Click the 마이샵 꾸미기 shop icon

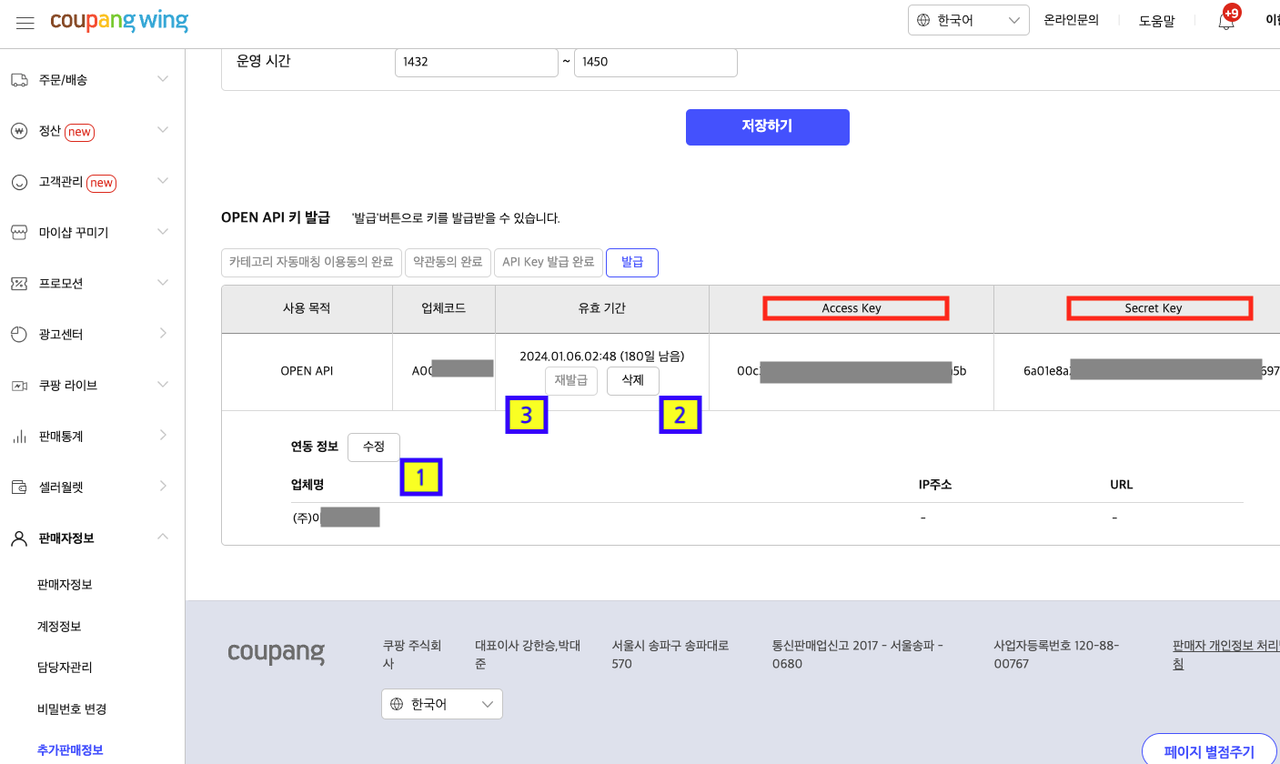tap(19, 232)
